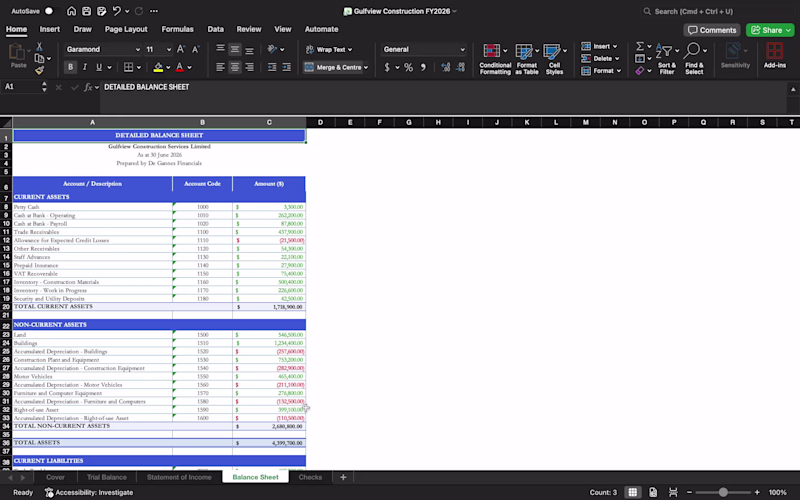The image size is (800, 500).
Task: Copy the selected cells
Action: coord(39,58)
